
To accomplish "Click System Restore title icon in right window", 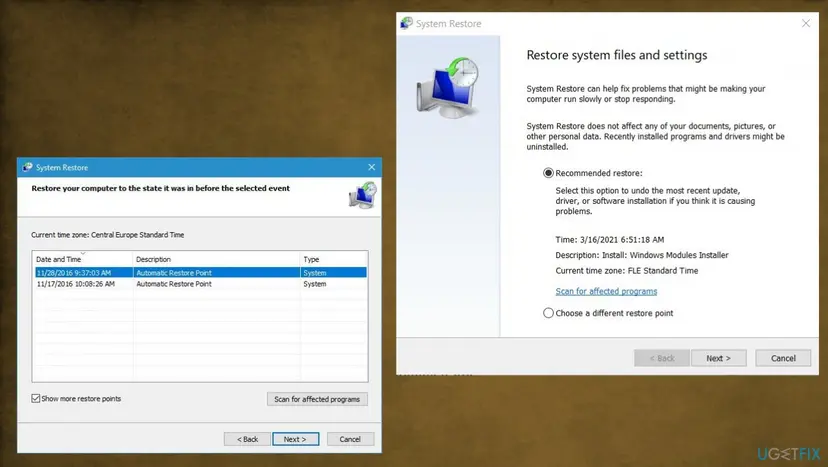I will pyautogui.click(x=406, y=23).
